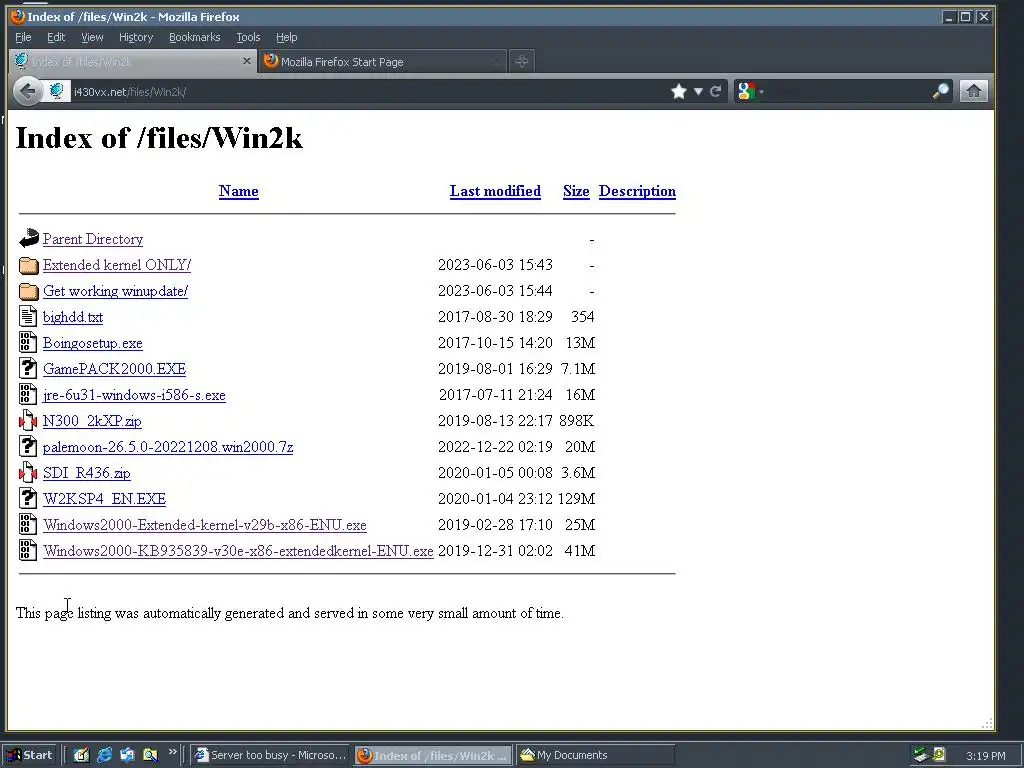Click the compressed icon beside N300_2kXP.zip
Image resolution: width=1024 pixels, height=768 pixels.
pyautogui.click(x=28, y=421)
